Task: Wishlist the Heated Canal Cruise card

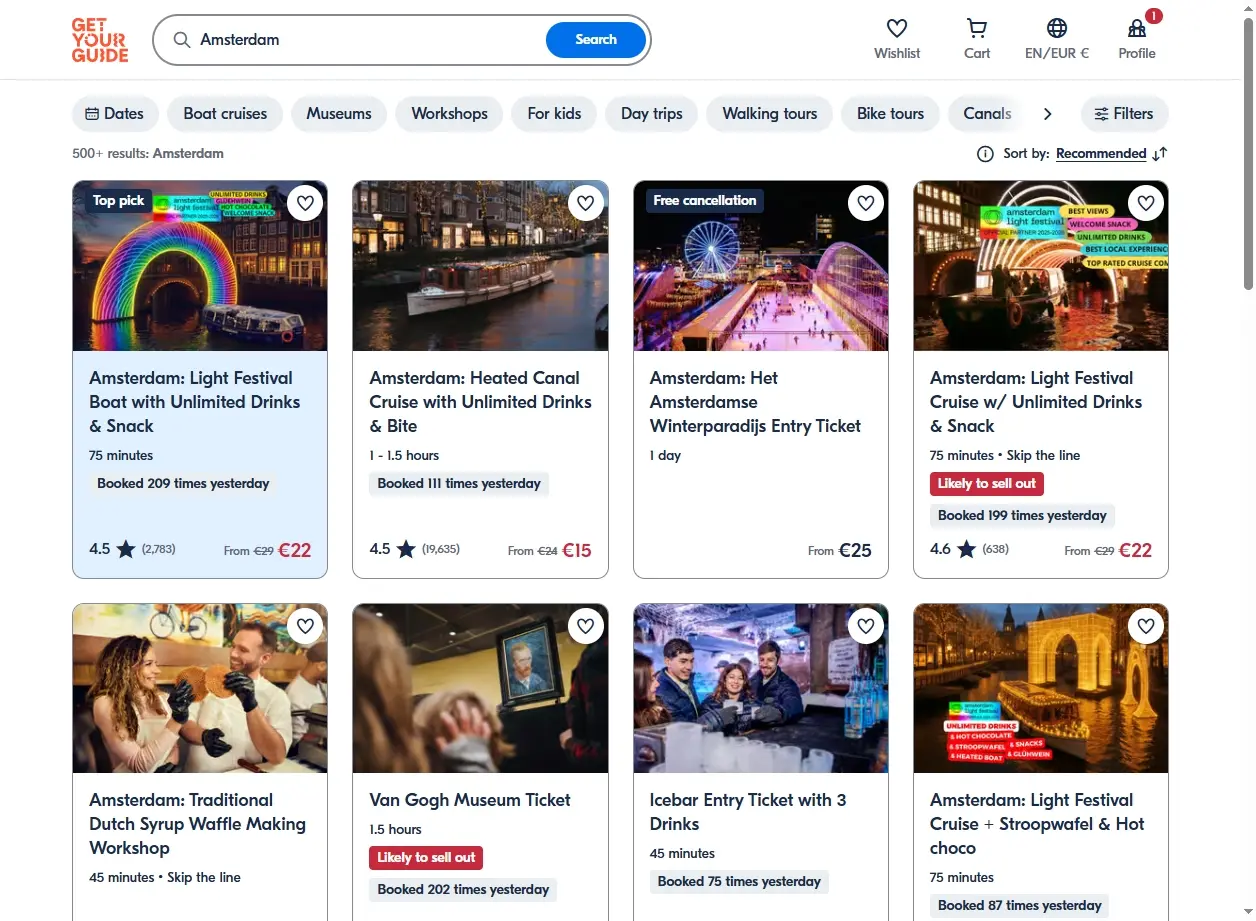Action: point(585,203)
